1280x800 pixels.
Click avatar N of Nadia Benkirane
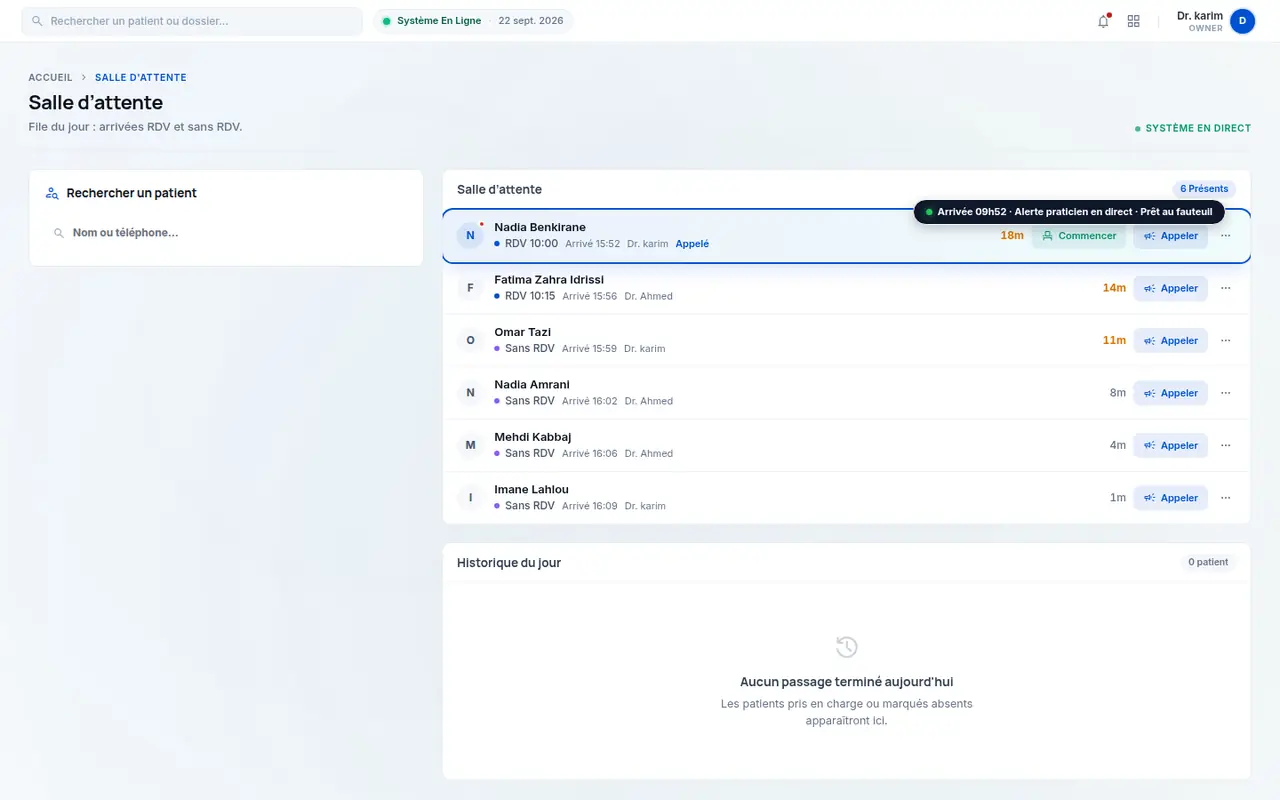pyautogui.click(x=470, y=236)
